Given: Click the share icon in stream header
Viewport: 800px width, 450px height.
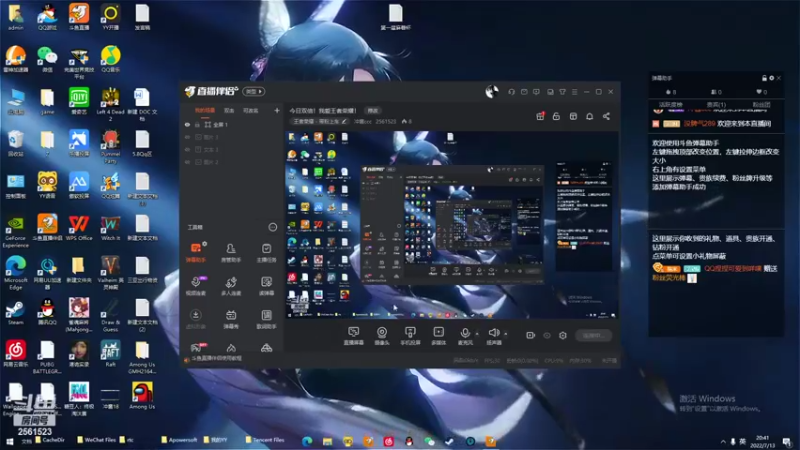Looking at the screenshot, I should pyautogui.click(x=606, y=116).
